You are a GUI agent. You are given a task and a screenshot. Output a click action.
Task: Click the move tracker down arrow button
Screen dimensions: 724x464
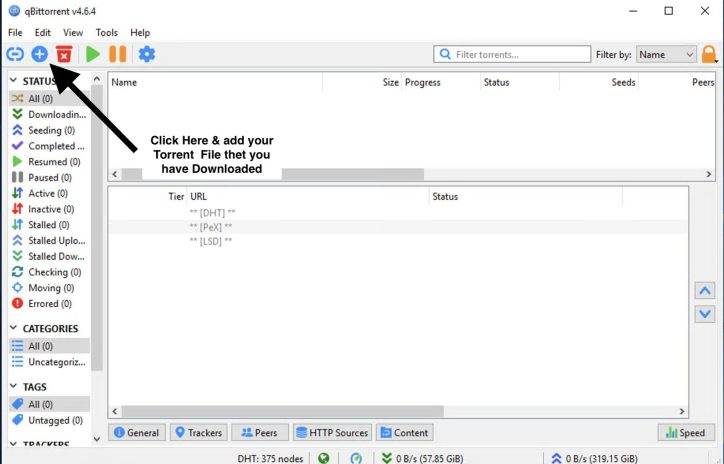(x=705, y=314)
